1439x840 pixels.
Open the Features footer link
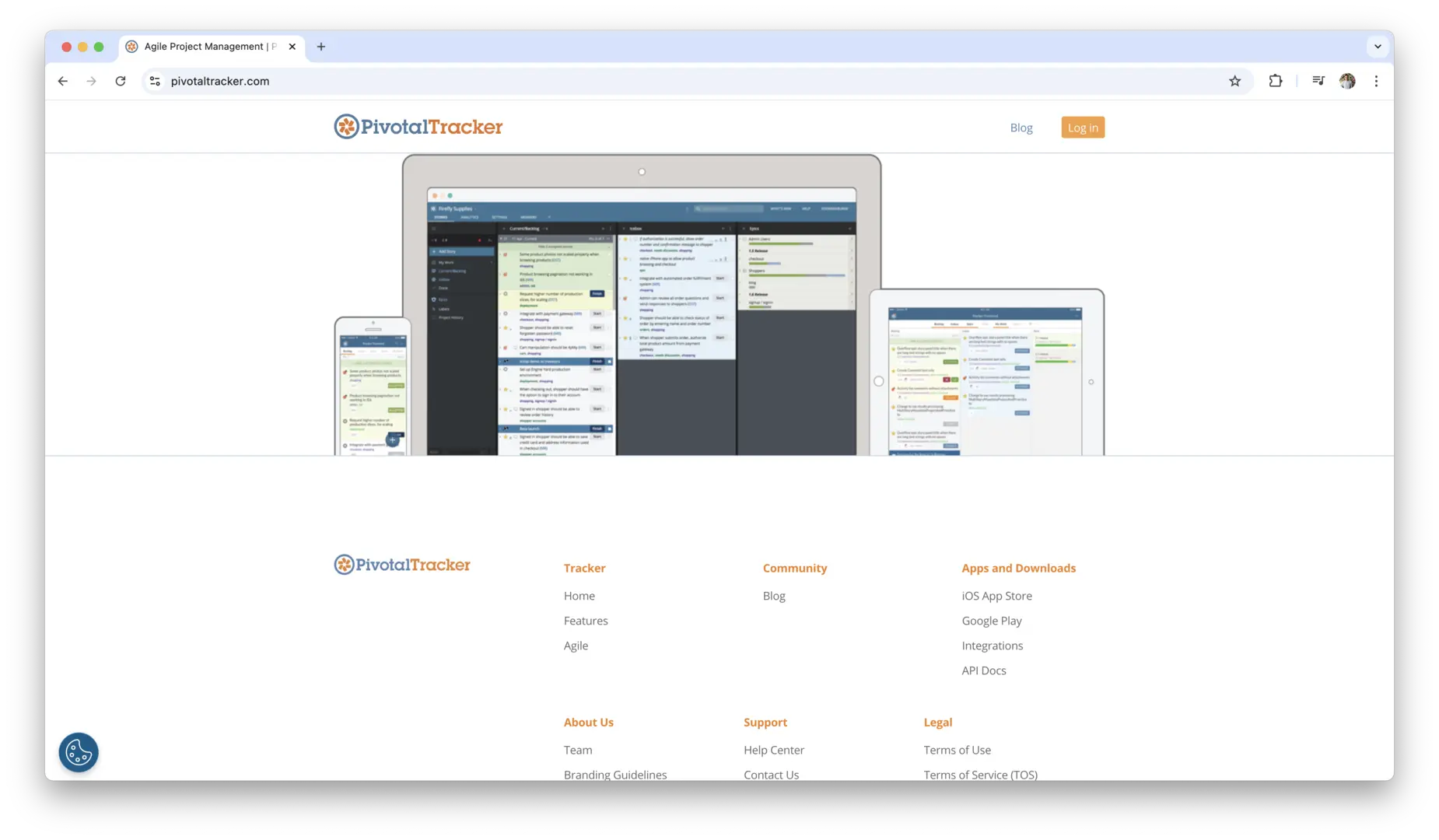[586, 621]
